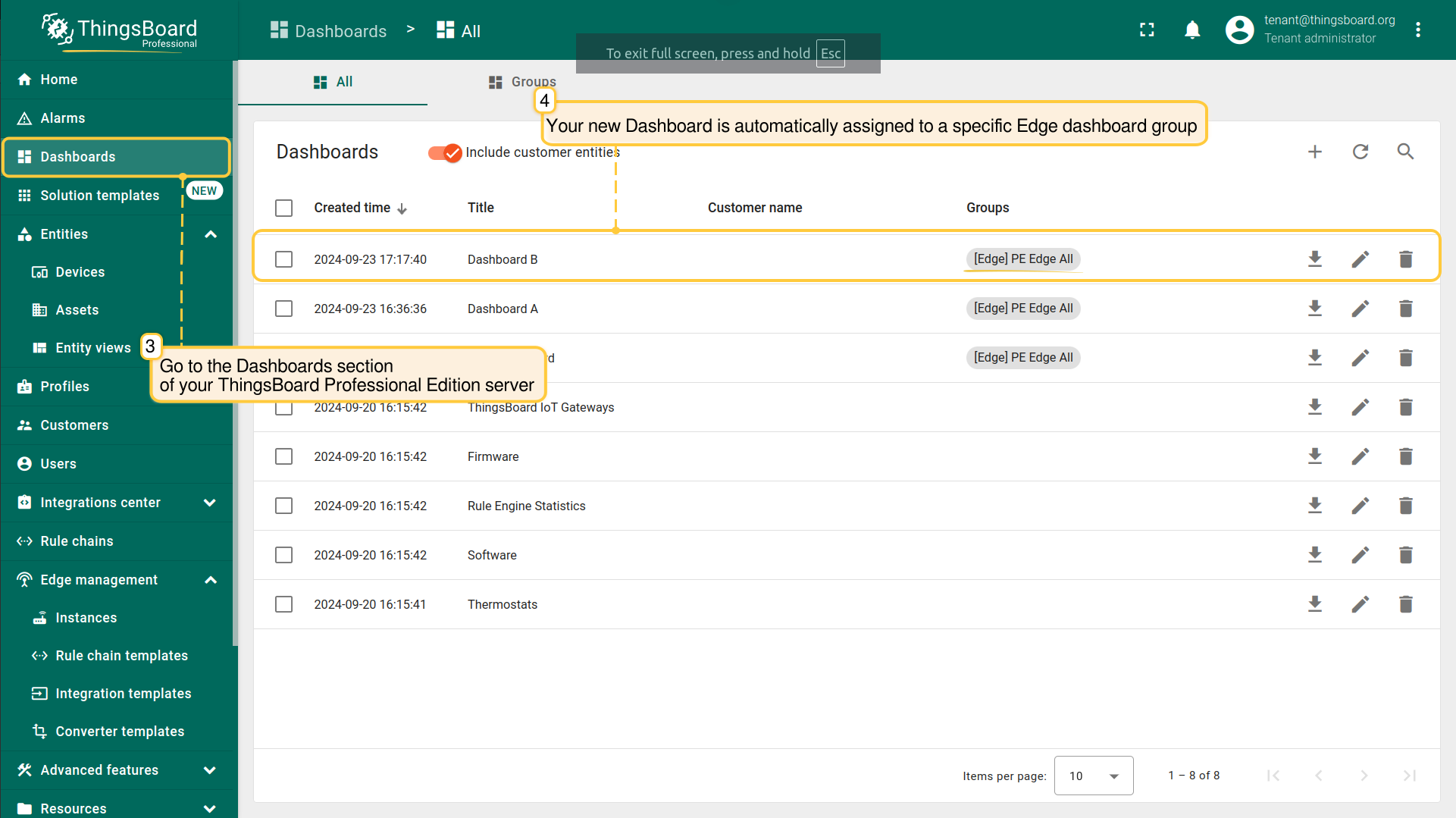
Task: Export Dashboard B with download icon
Action: (1315, 259)
